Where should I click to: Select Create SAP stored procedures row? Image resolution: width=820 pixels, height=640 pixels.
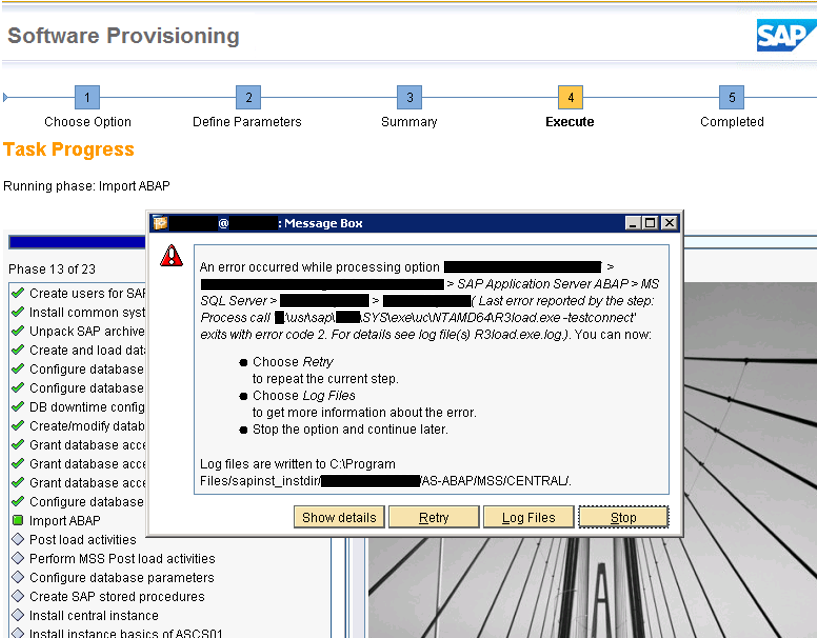click(117, 596)
